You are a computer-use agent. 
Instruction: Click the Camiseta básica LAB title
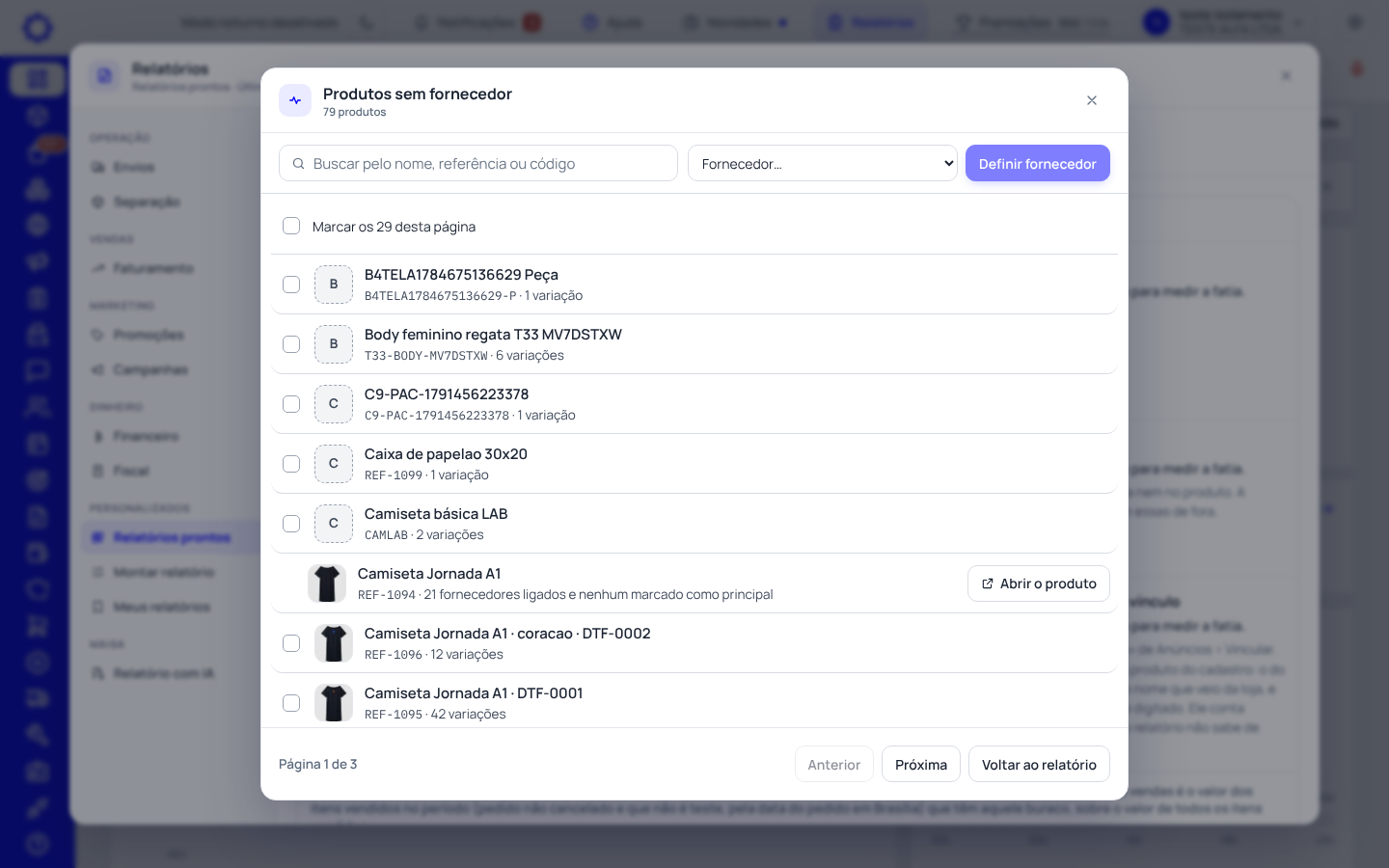click(x=436, y=514)
